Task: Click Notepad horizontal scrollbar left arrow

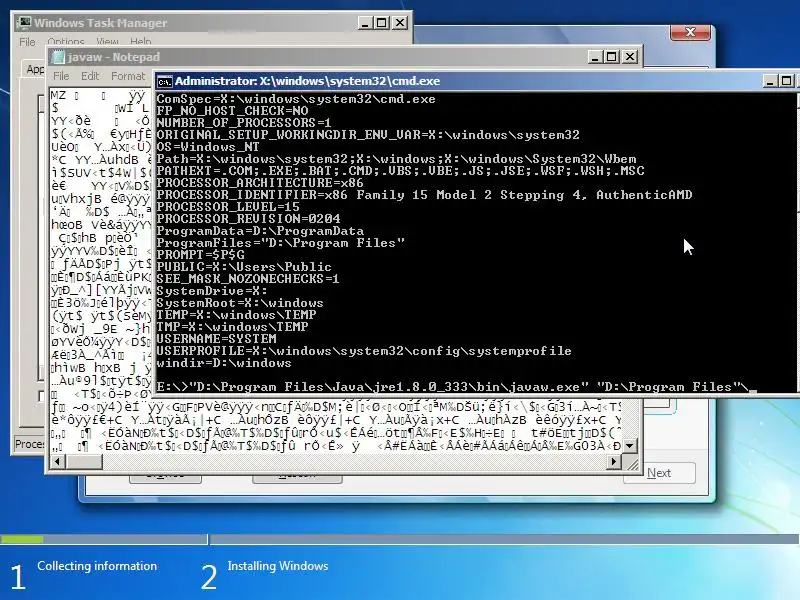Action: [57, 462]
